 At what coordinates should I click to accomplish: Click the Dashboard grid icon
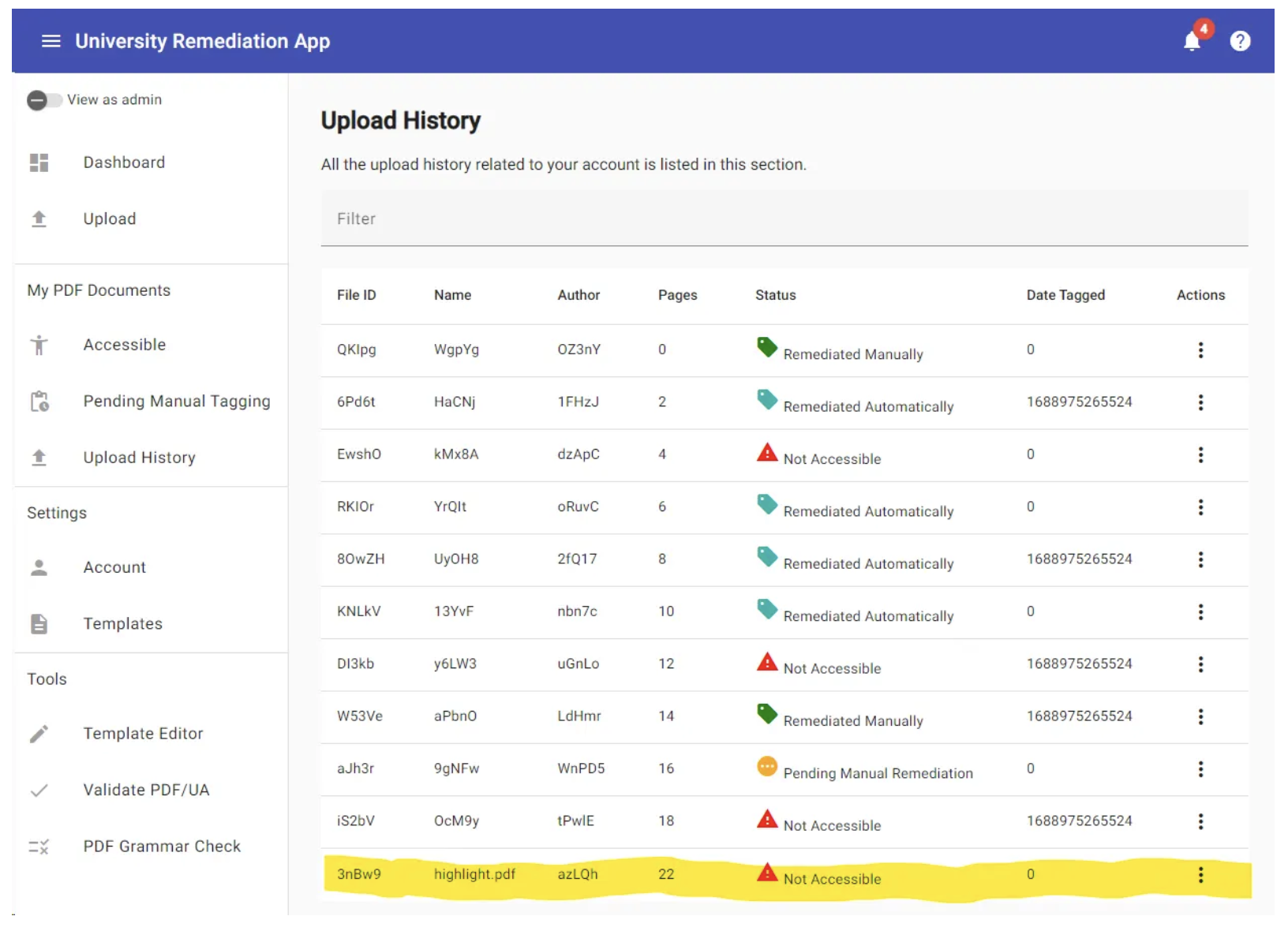39,163
